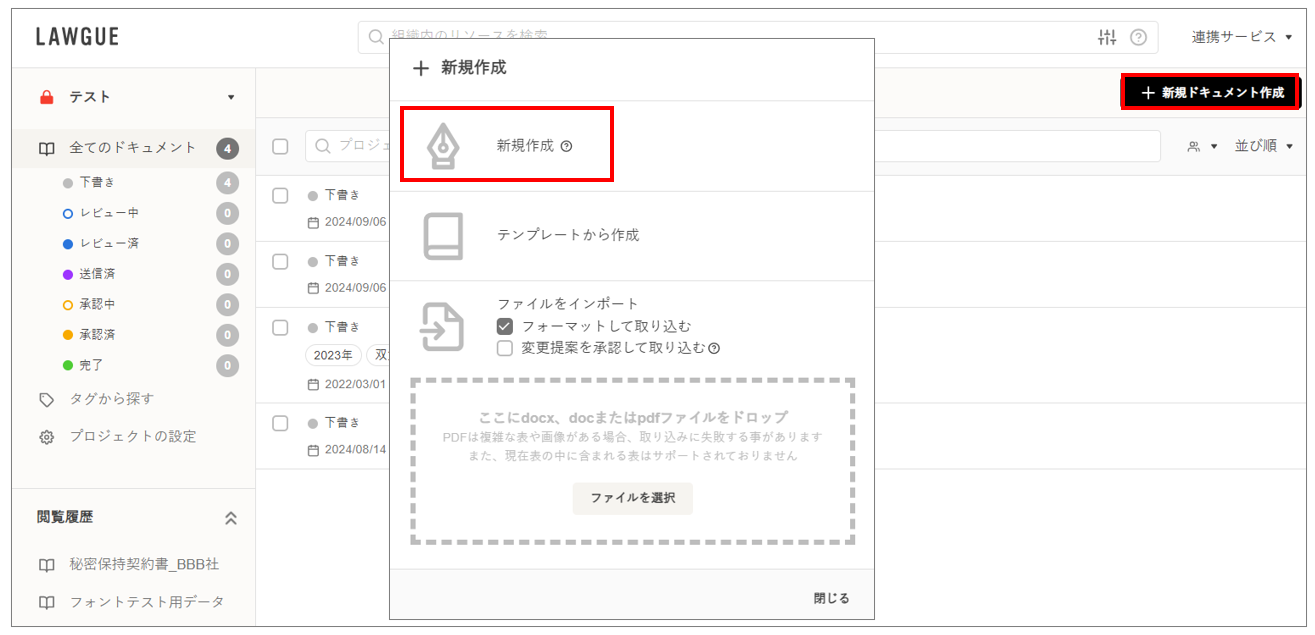Click the ファイルを選択 button
Screen dimensions: 1315x635
click(632, 498)
